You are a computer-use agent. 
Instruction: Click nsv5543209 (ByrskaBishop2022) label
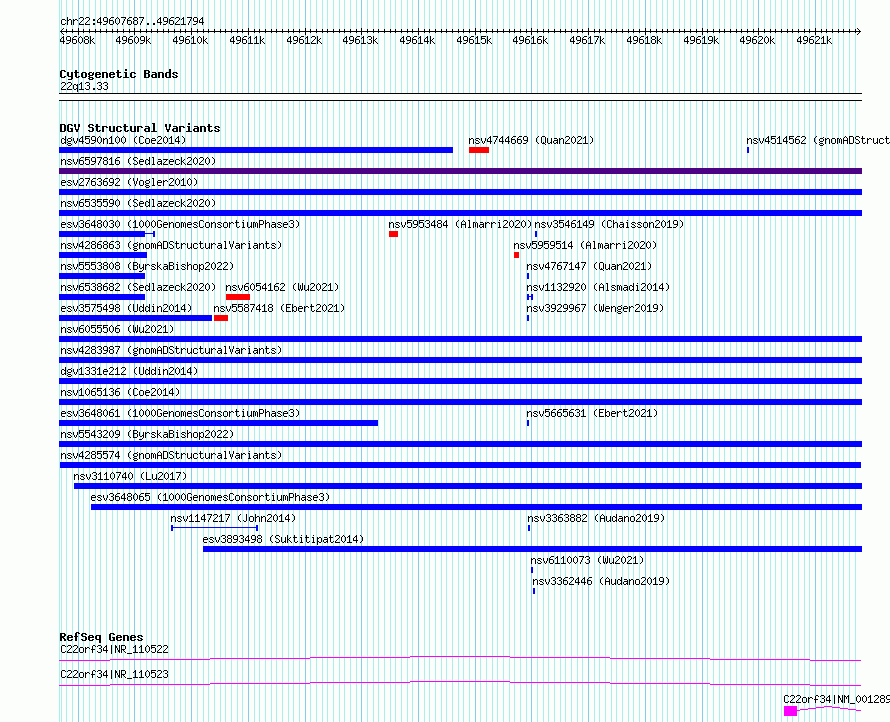click(x=147, y=434)
